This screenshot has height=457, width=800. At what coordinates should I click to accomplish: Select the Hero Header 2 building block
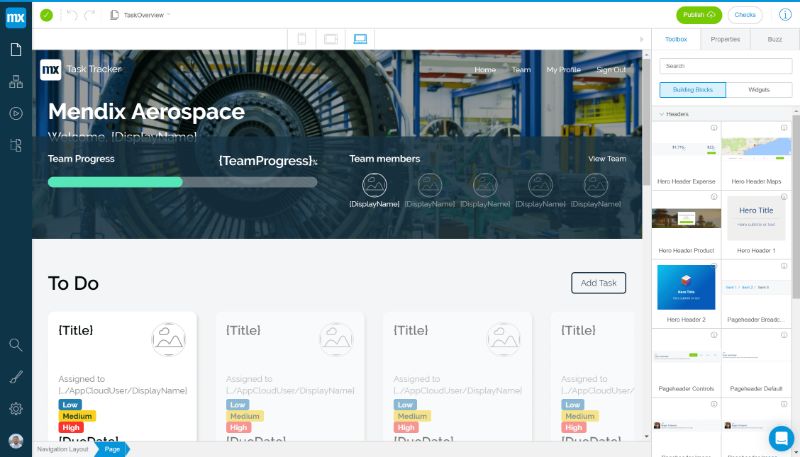tap(686, 293)
